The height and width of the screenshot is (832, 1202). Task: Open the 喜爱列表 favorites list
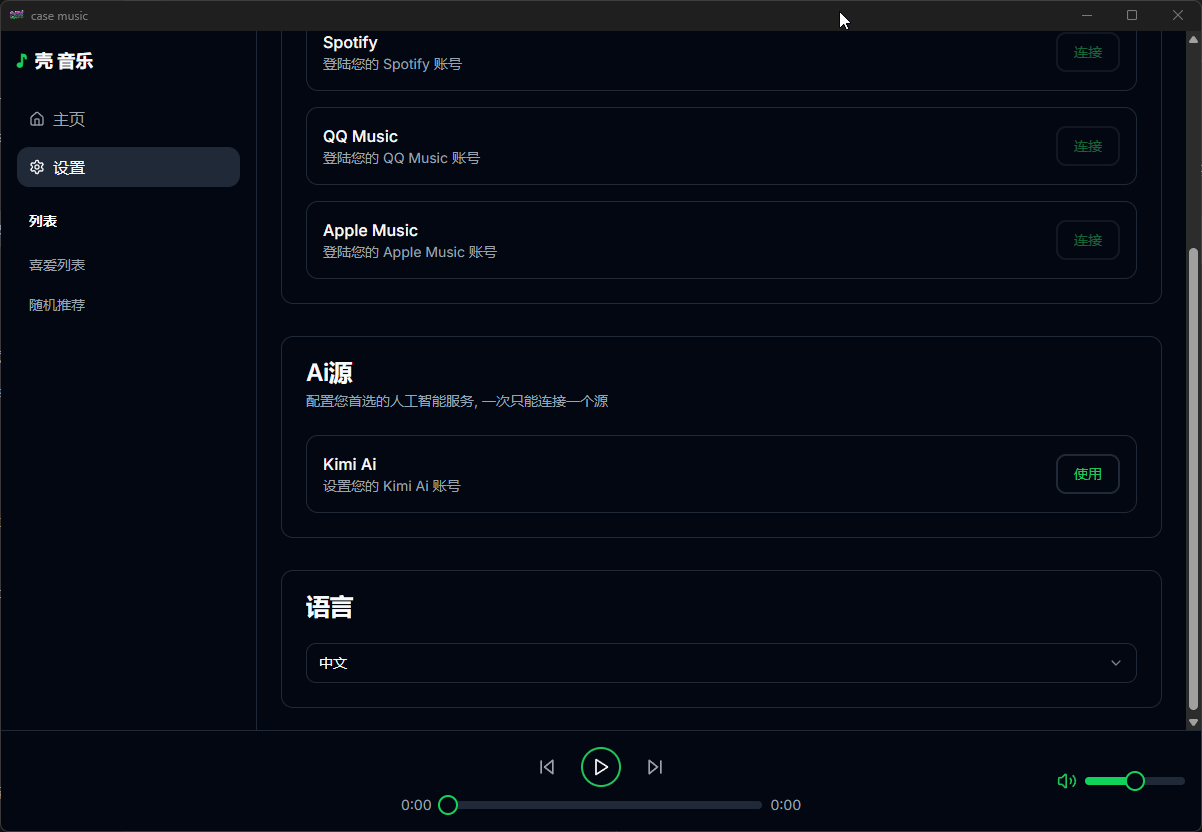pyautogui.click(x=57, y=265)
